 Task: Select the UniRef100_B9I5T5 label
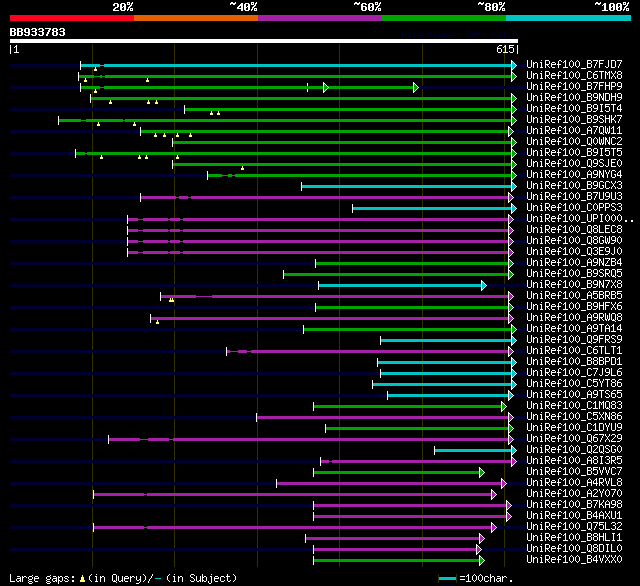(x=574, y=153)
